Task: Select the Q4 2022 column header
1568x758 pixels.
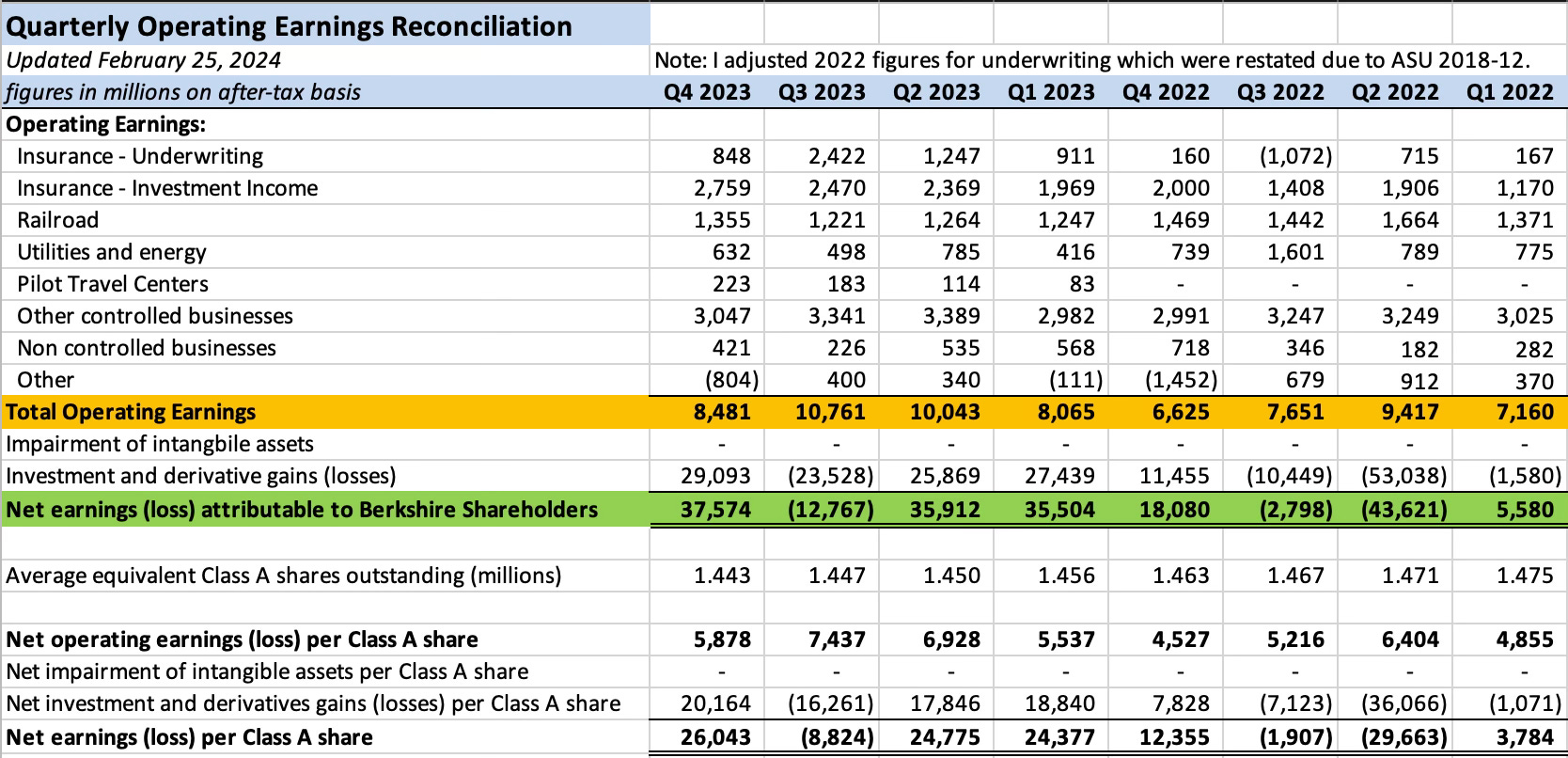Action: click(1166, 92)
